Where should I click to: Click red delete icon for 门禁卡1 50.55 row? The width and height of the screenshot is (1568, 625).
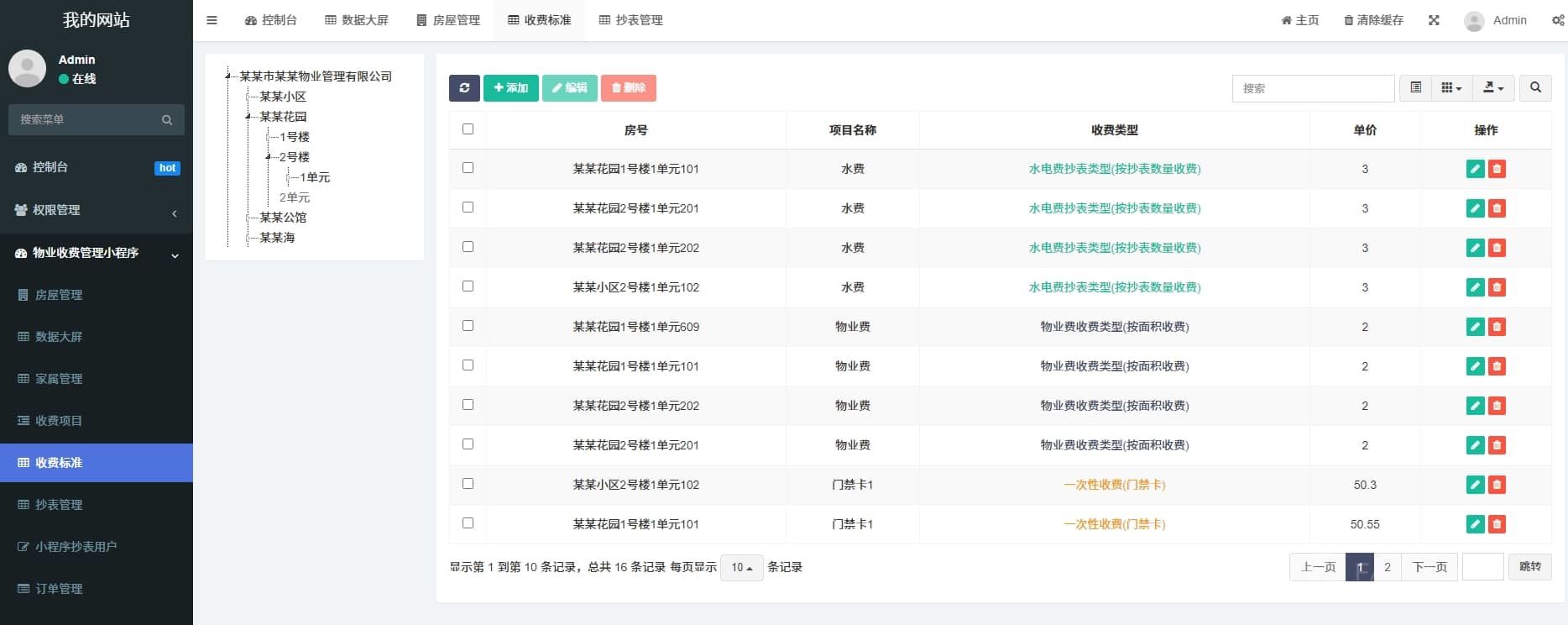tap(1497, 524)
